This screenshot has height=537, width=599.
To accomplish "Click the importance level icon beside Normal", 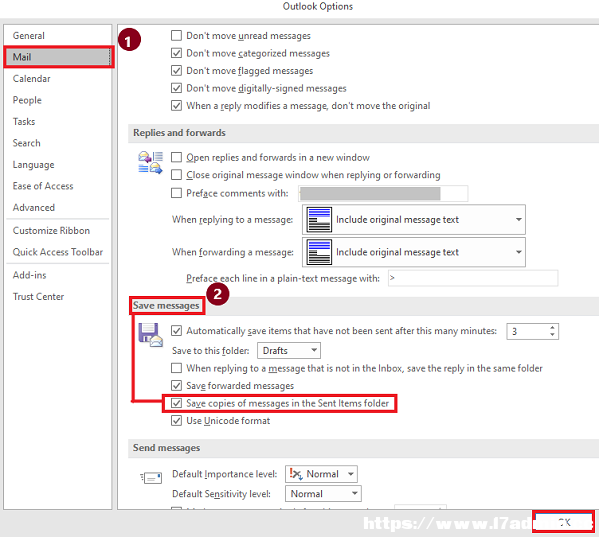I will (x=296, y=474).
